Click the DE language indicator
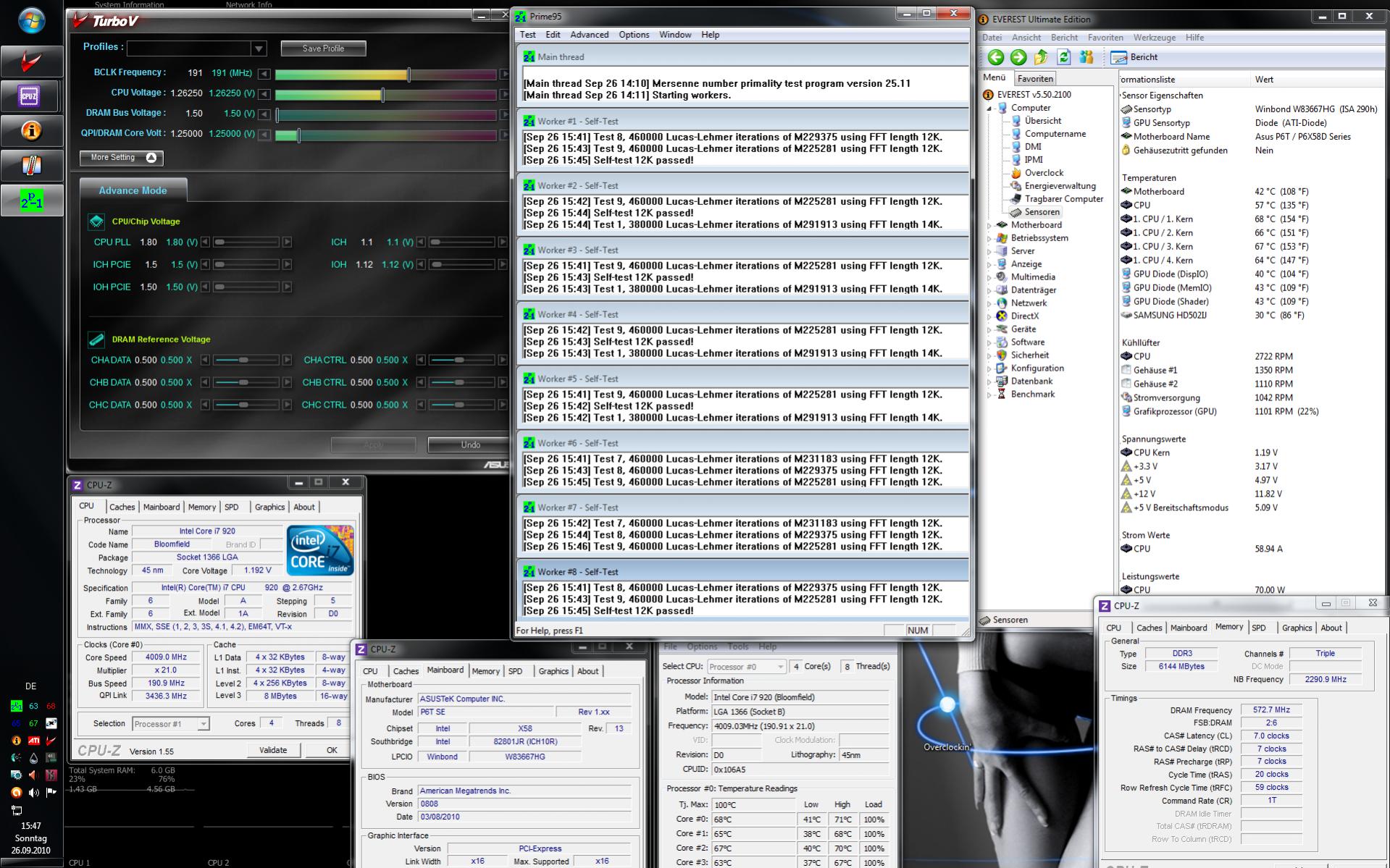Viewport: 1390px width, 868px height. tap(30, 686)
